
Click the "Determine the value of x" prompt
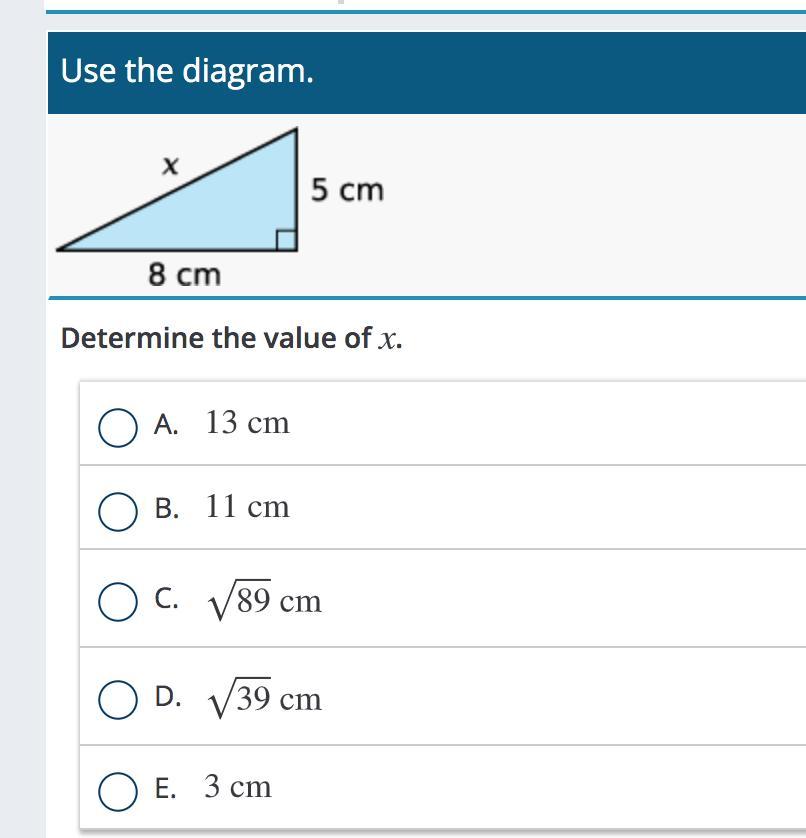[x=232, y=339]
